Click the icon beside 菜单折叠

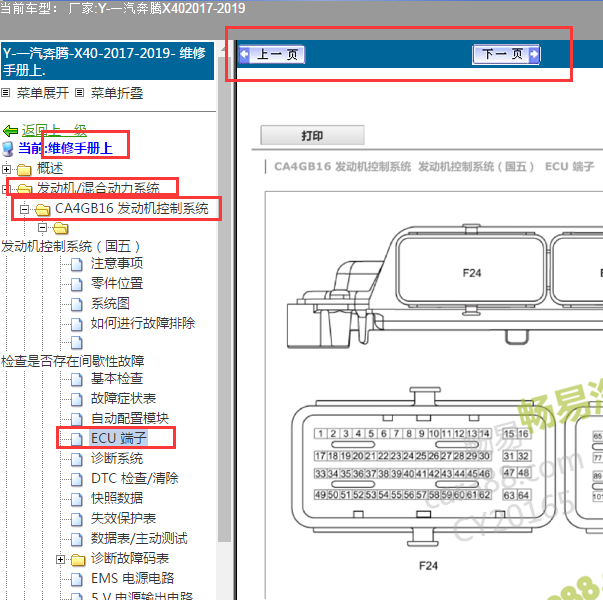[x=79, y=93]
